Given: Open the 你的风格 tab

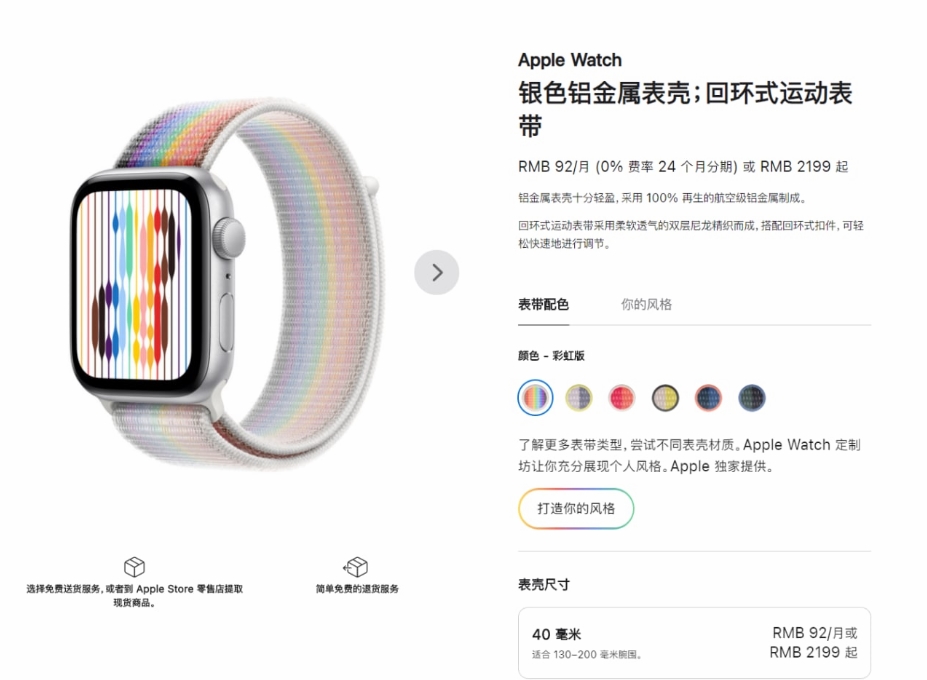Looking at the screenshot, I should click(x=646, y=305).
